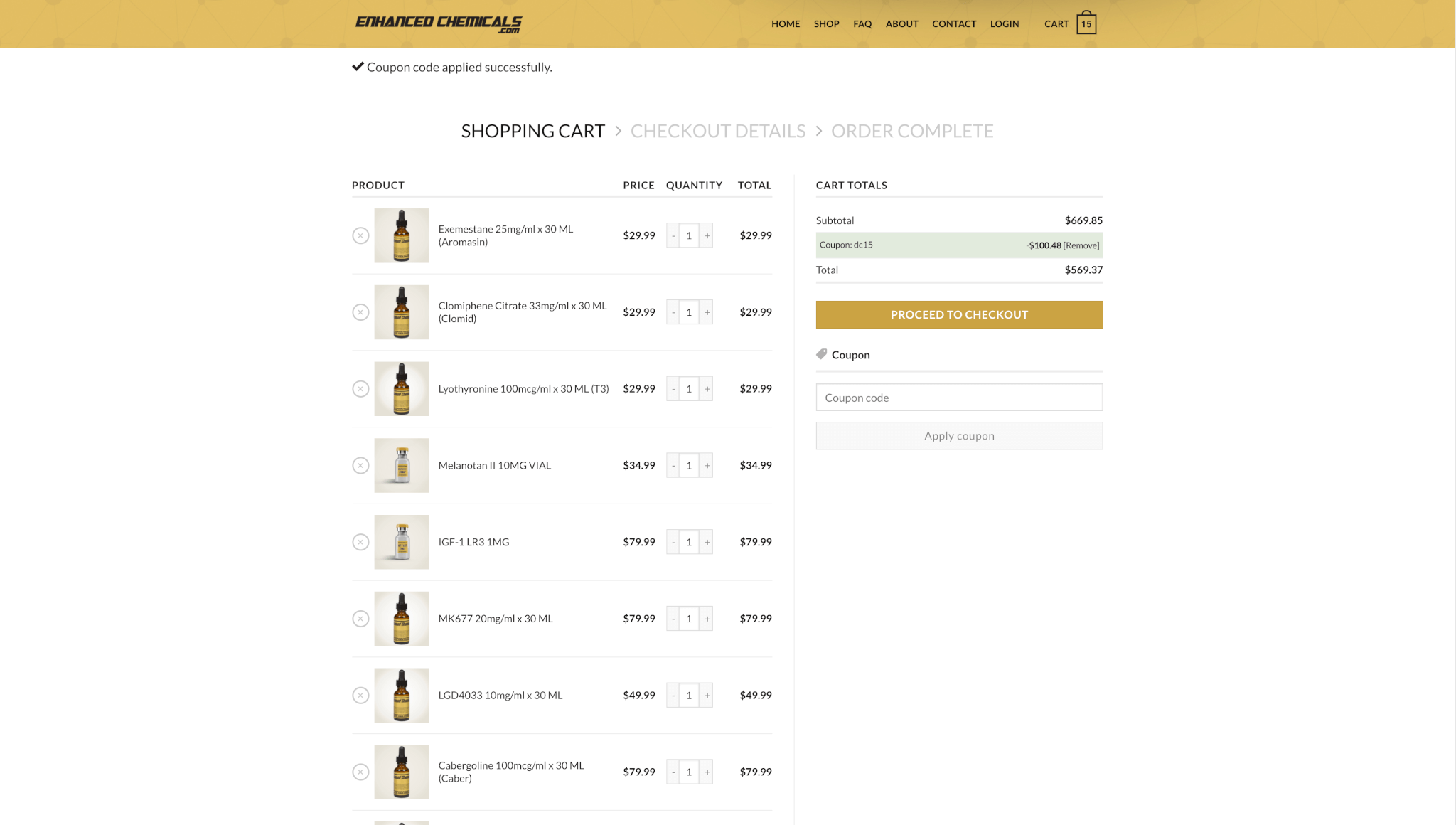Viewport: 1456px width, 825px height.
Task: Increase LGD4033 quantity
Action: point(707,696)
